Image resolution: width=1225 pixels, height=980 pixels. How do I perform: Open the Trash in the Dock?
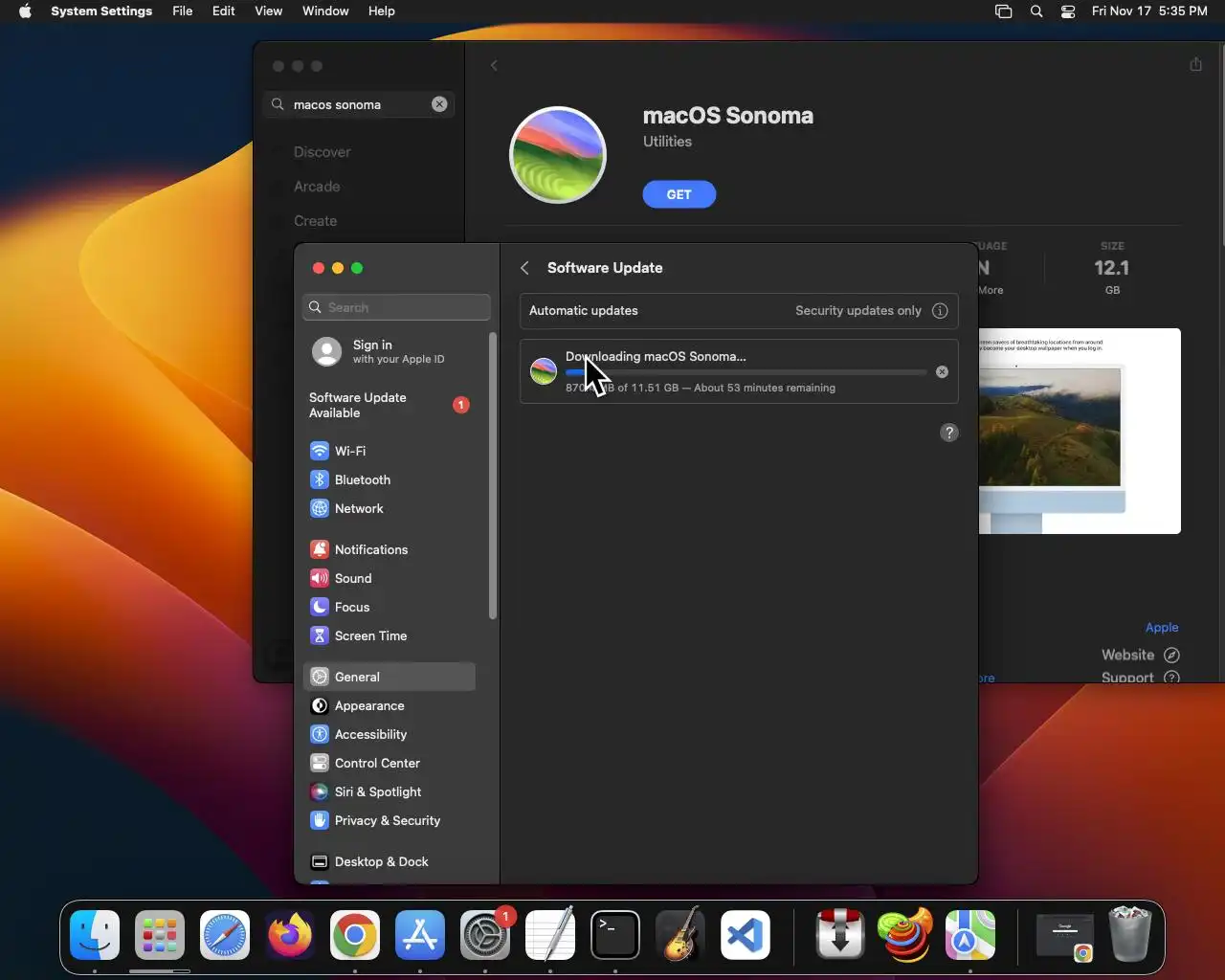(x=1129, y=935)
